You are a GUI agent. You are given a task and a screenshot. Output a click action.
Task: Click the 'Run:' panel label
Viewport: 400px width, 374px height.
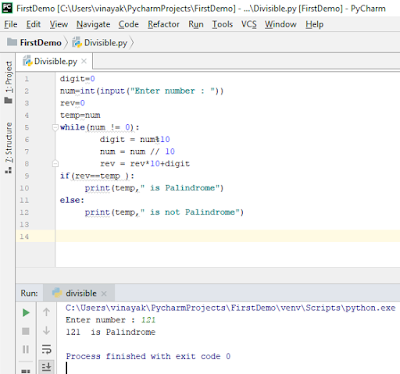point(29,293)
